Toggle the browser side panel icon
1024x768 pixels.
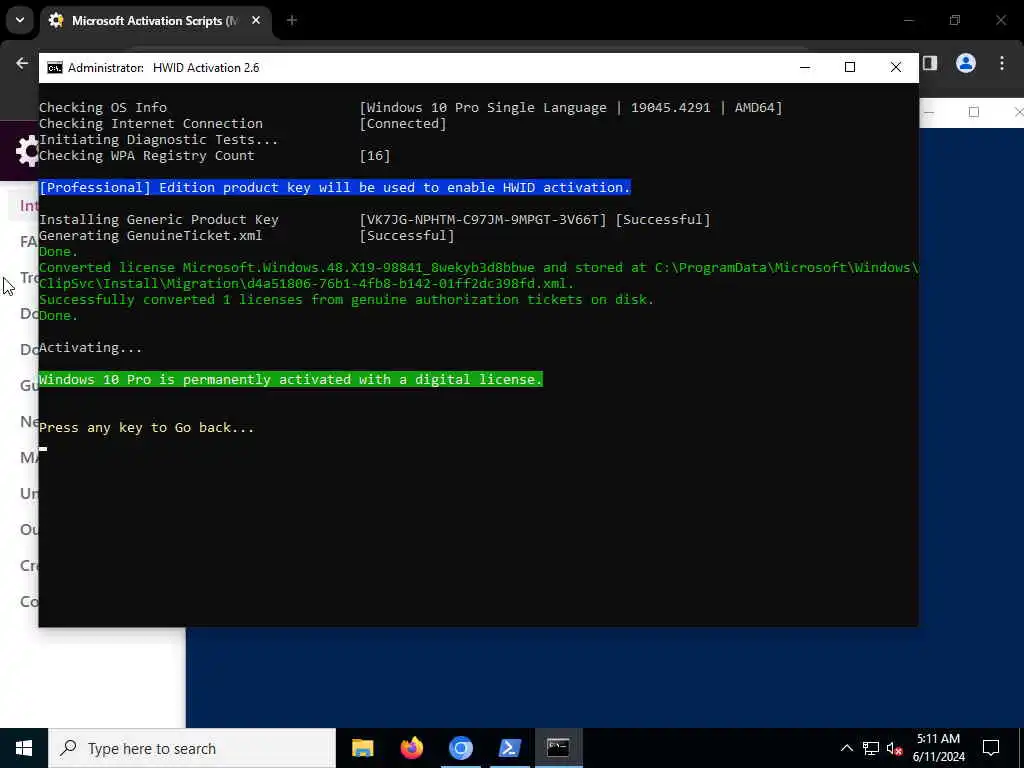[x=930, y=63]
